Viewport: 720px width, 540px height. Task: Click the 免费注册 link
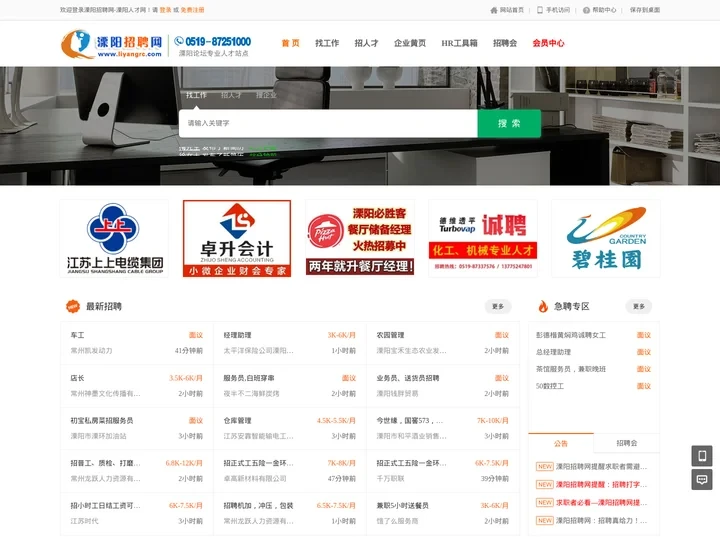[x=192, y=10]
